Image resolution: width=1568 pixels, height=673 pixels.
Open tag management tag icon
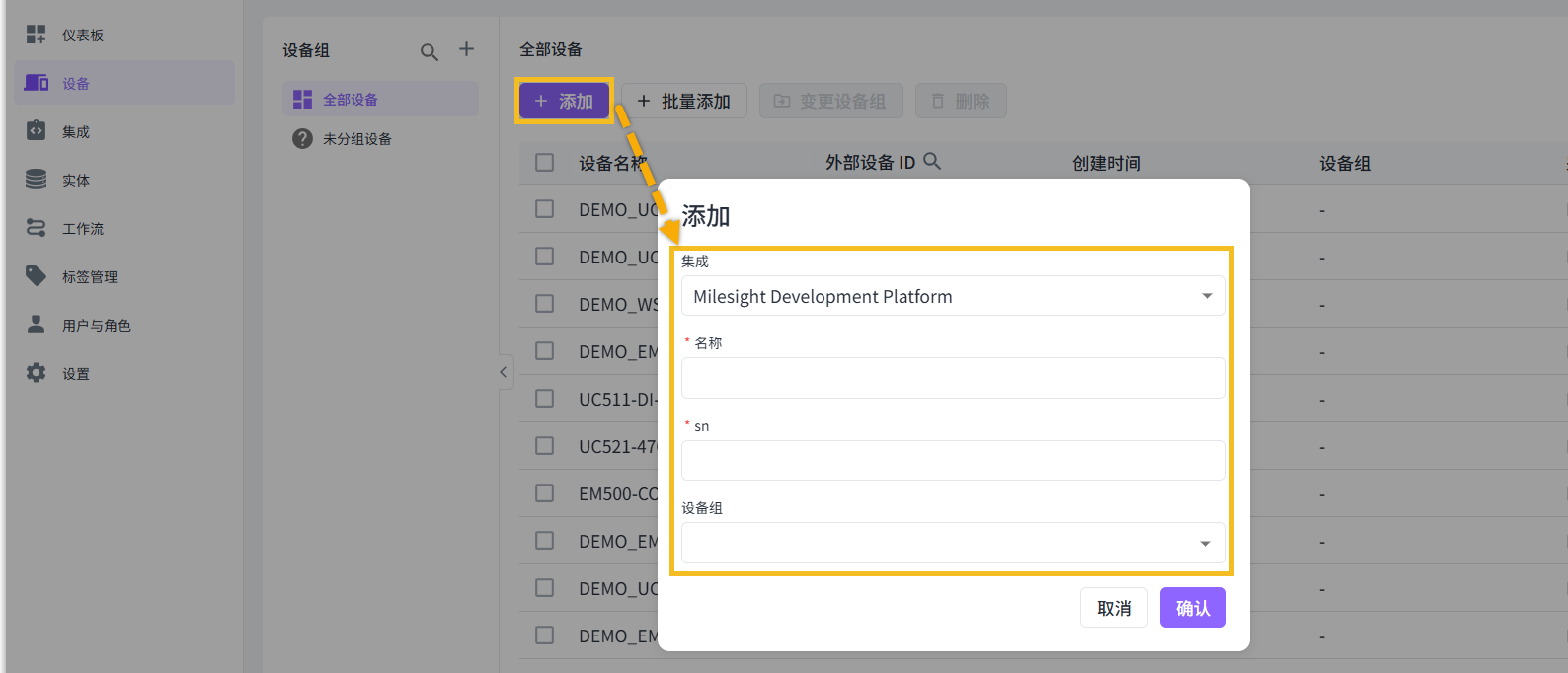[36, 276]
